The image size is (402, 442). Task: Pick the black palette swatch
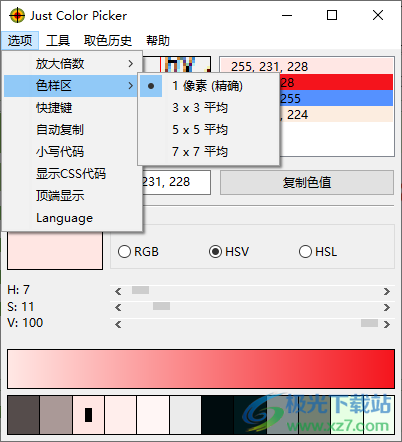tap(217, 415)
